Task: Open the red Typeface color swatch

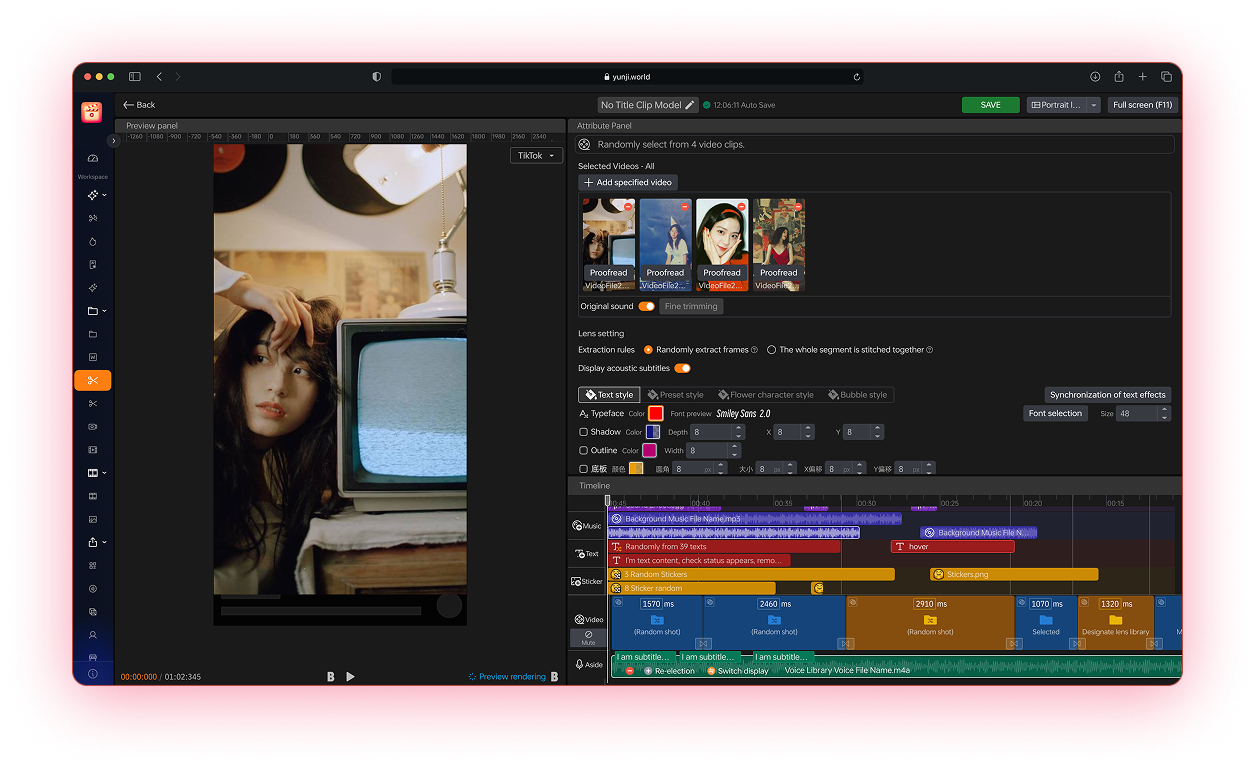Action: click(656, 413)
